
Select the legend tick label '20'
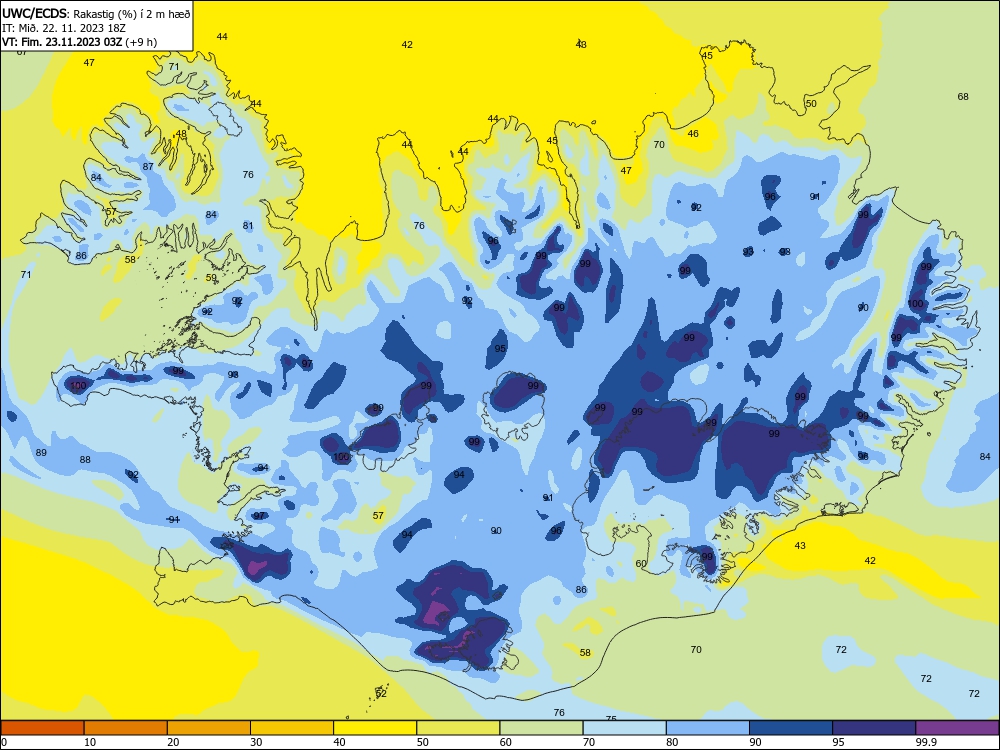coord(173,742)
